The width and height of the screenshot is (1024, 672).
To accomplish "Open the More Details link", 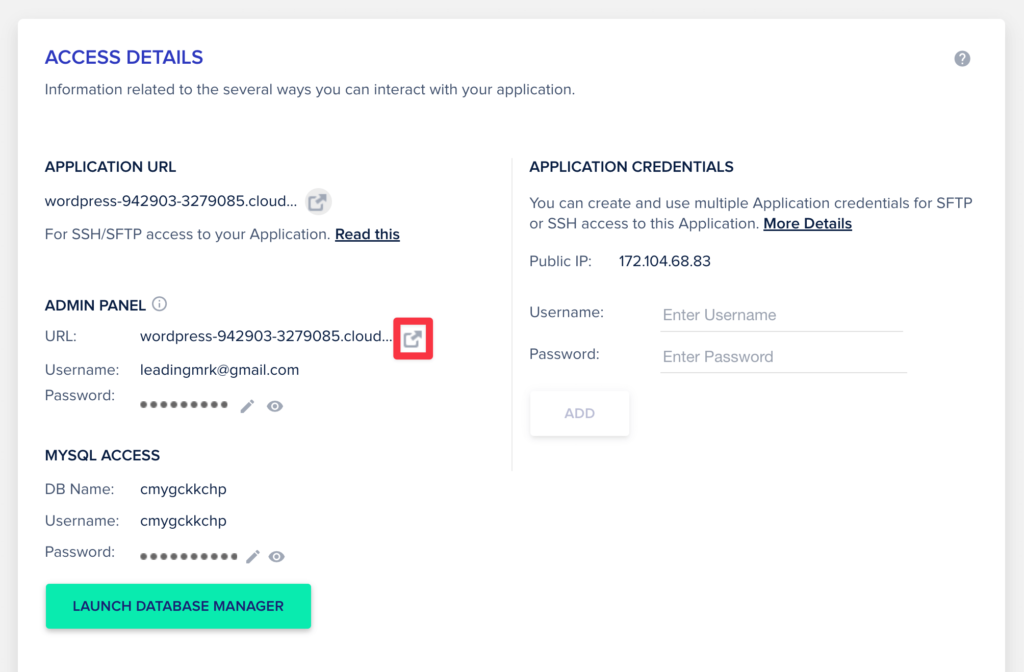I will [x=807, y=223].
